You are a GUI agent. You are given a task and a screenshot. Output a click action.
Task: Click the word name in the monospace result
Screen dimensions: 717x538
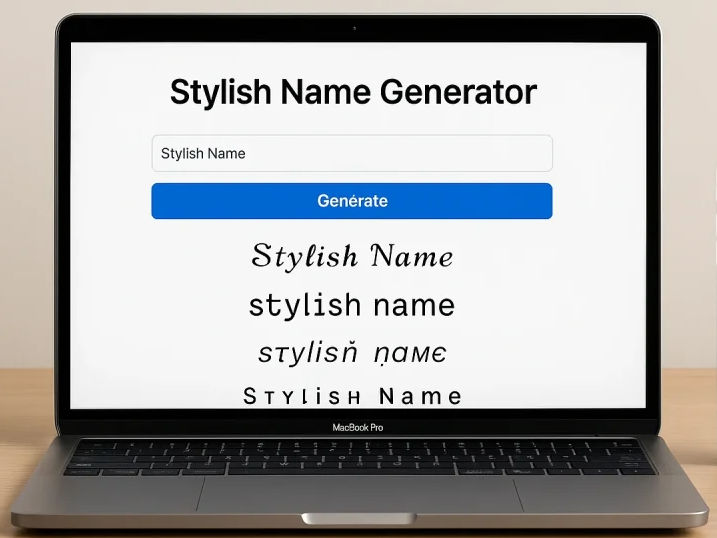coord(414,305)
